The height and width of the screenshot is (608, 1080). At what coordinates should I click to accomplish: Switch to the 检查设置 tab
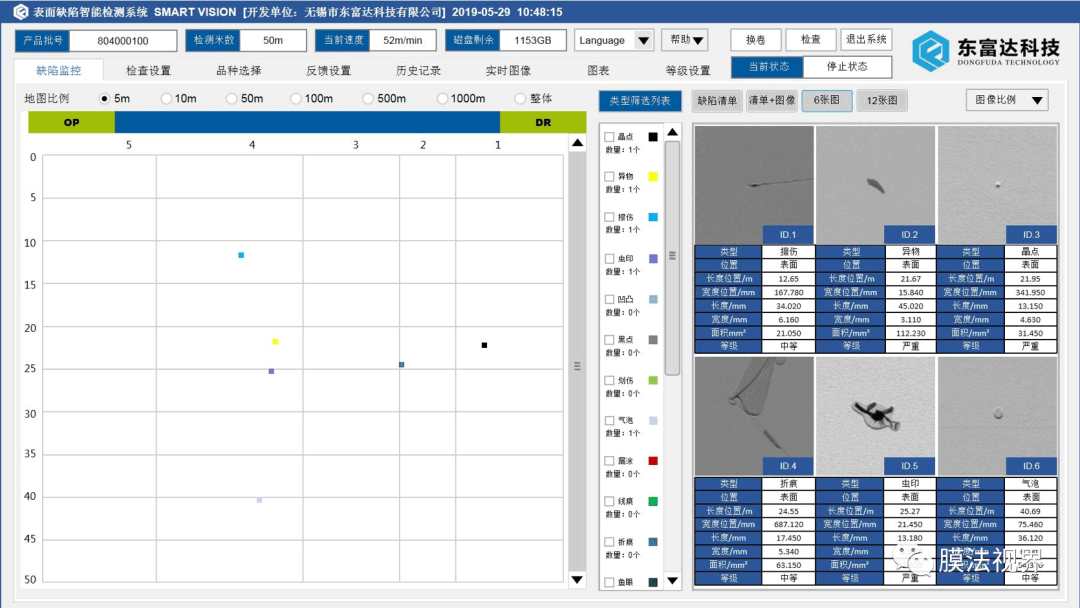[x=148, y=71]
